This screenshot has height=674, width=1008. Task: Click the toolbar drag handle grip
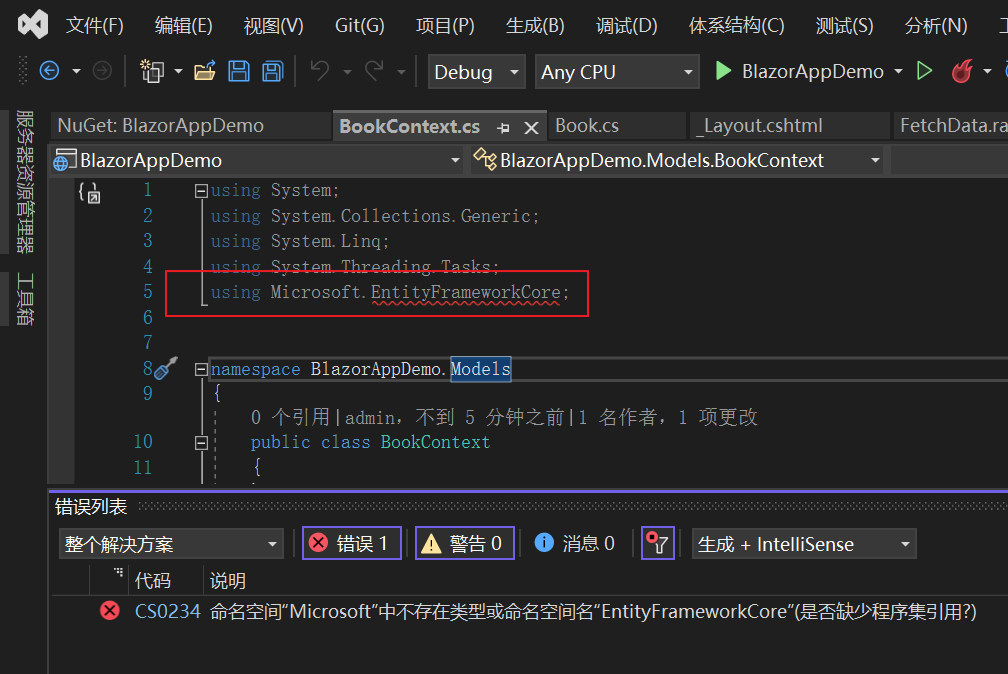click(23, 71)
